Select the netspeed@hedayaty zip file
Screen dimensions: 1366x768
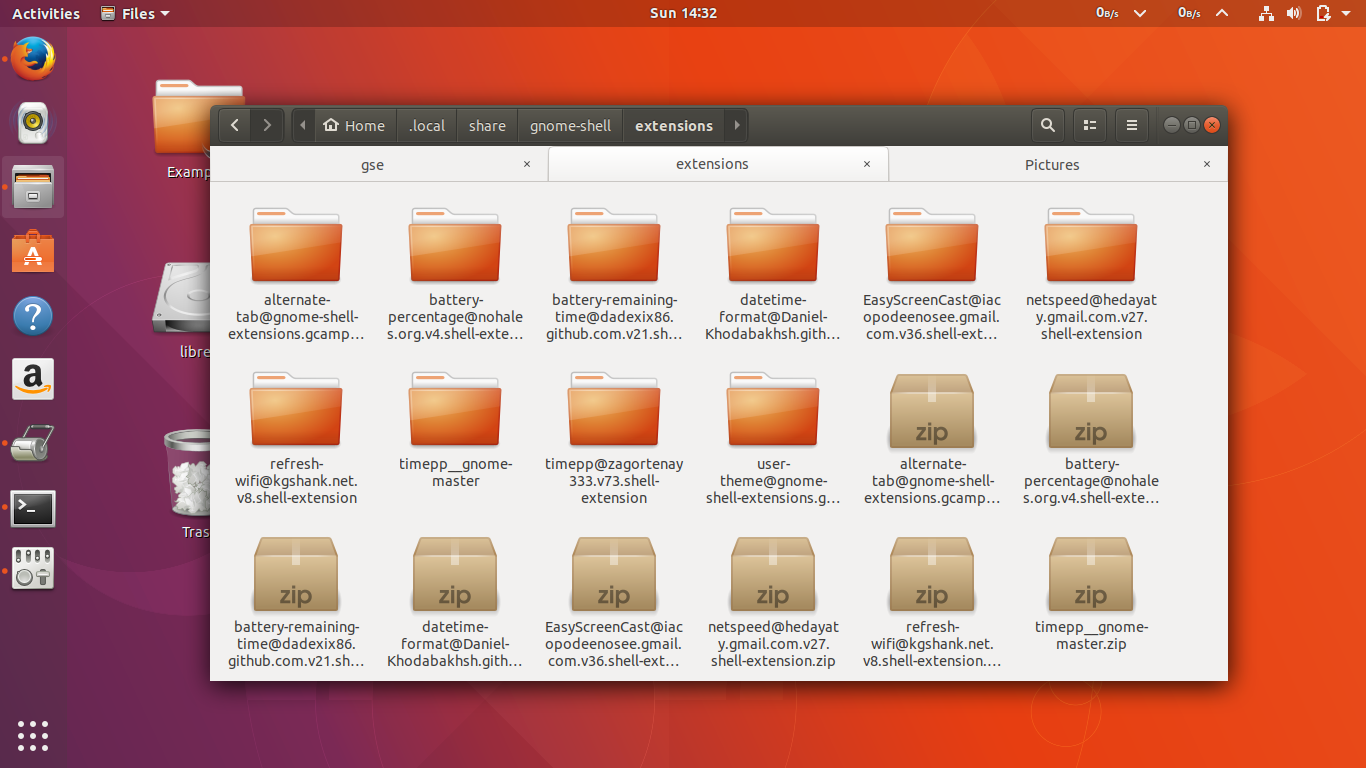click(x=772, y=573)
